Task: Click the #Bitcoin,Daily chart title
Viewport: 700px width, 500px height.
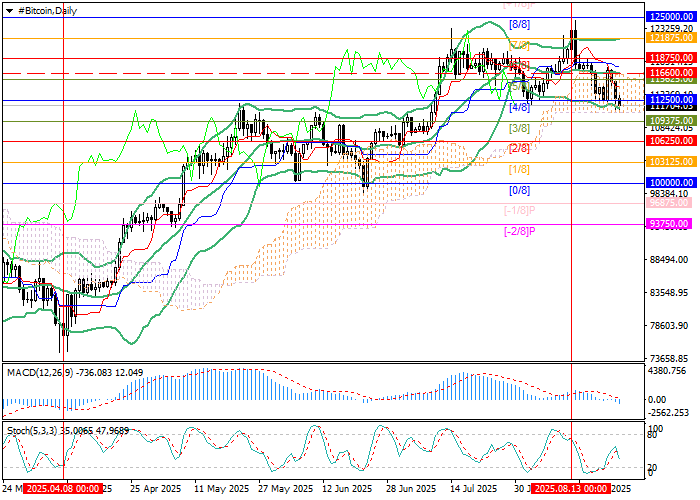Action: click(50, 9)
